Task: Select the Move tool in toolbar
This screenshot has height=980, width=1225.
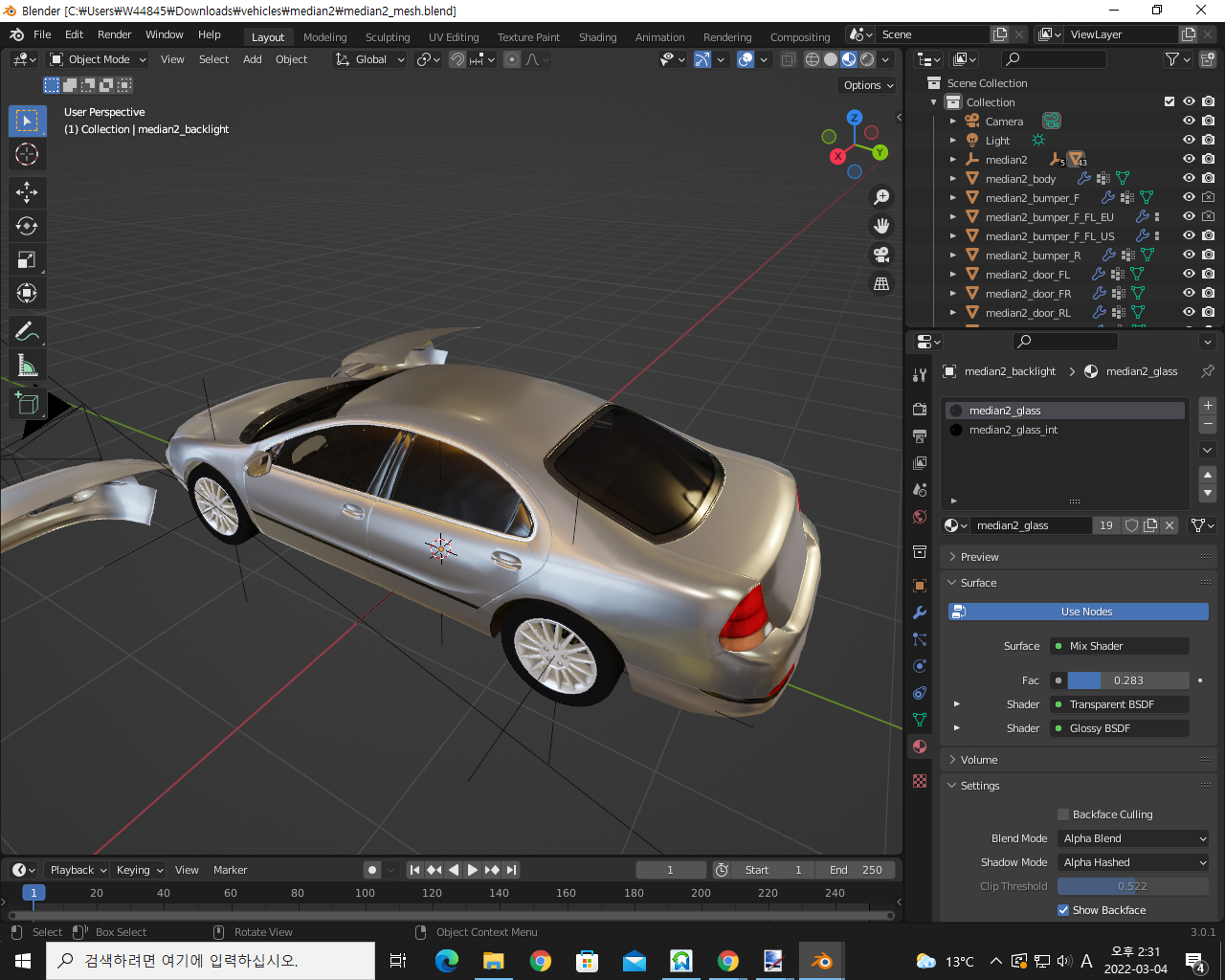Action: coord(27,192)
